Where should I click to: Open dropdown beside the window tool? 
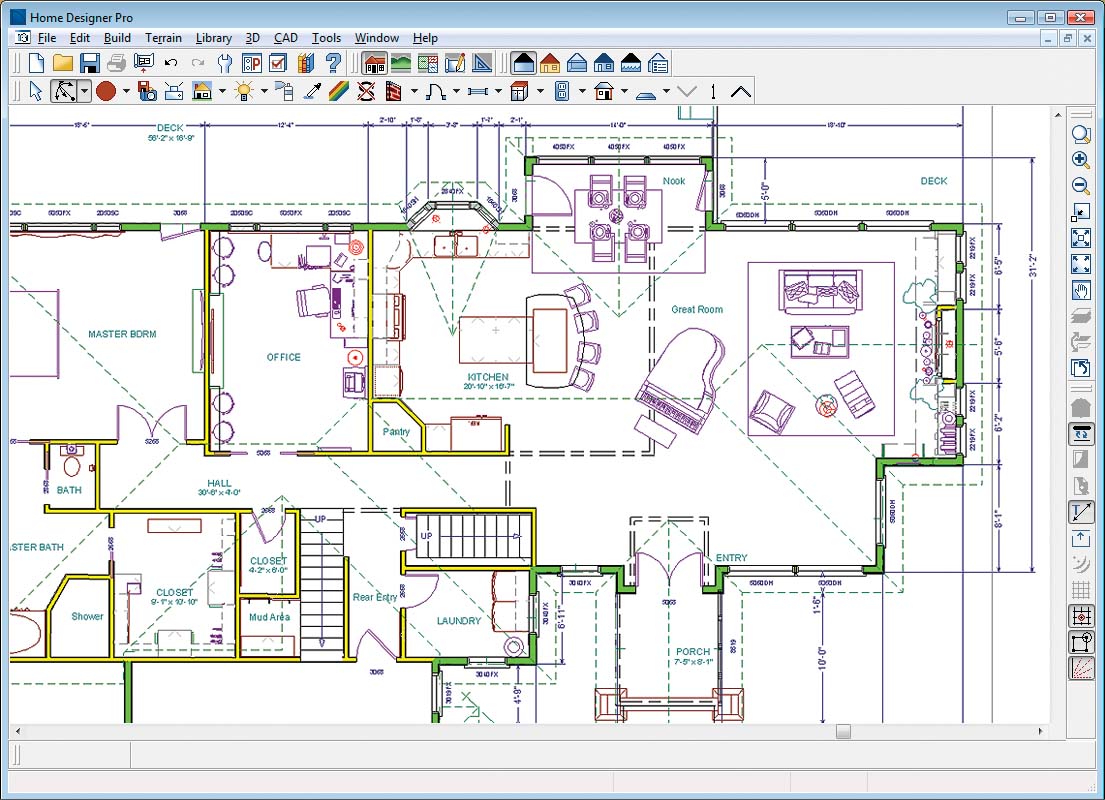(x=498, y=91)
